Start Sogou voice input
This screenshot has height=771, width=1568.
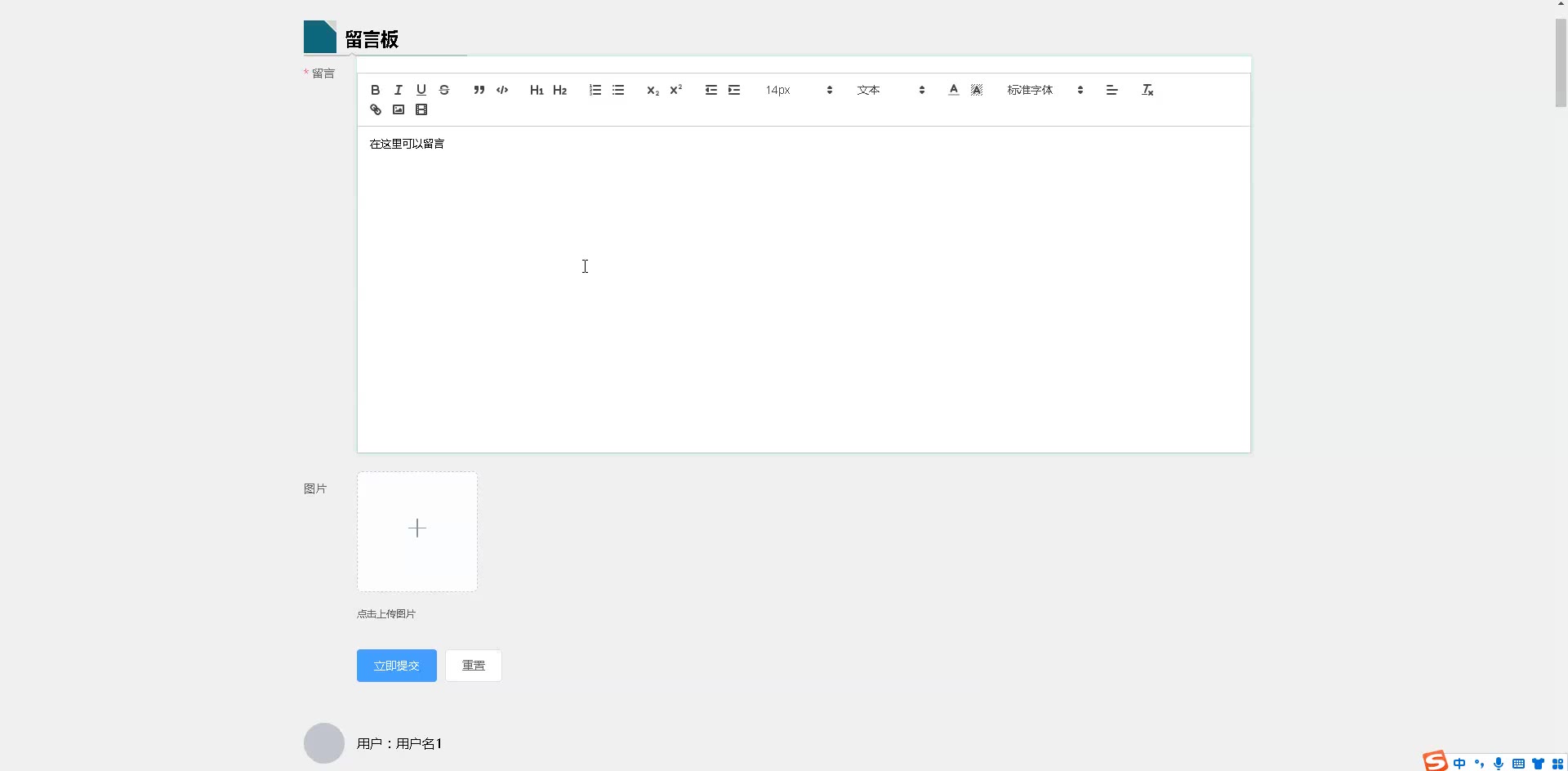pyautogui.click(x=1499, y=764)
